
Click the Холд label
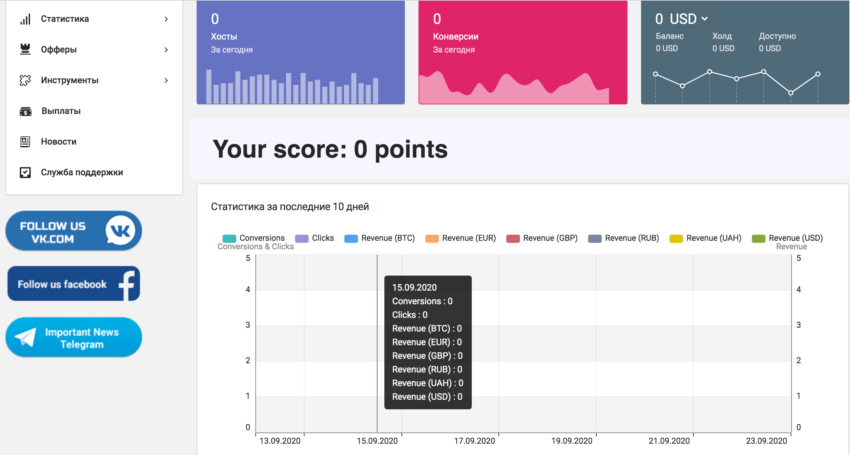[x=722, y=36]
